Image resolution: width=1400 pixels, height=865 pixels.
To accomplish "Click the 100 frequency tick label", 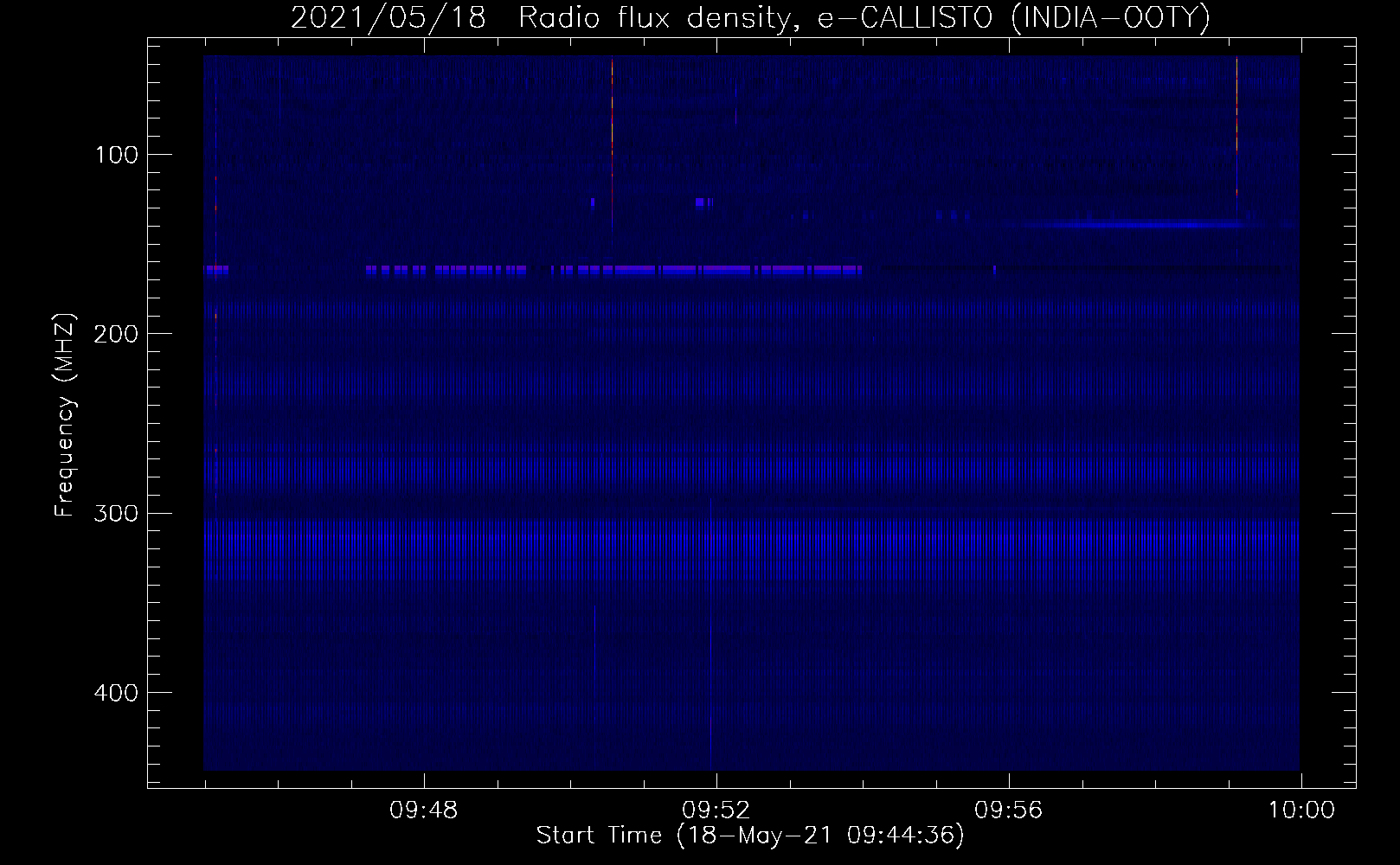I will 116,155.
